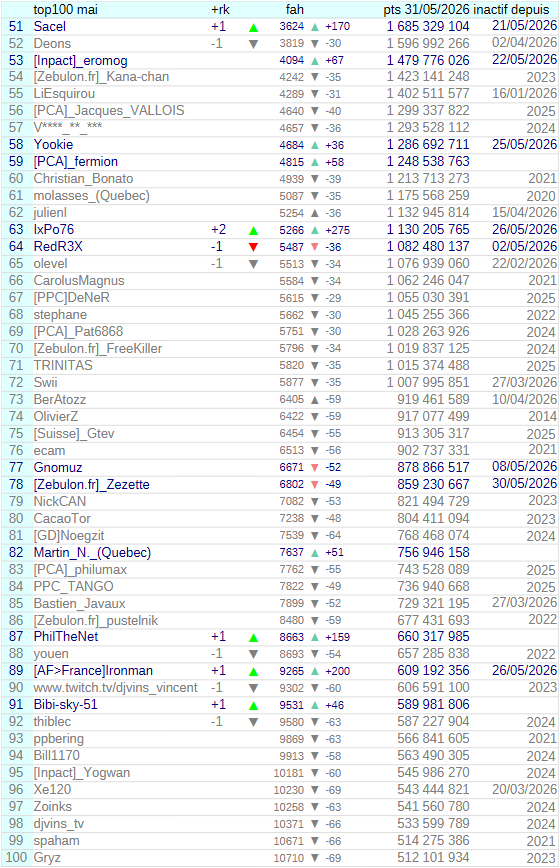This screenshot has height=868, width=560.
Task: Open the Sacel member name
Action: (x=50, y=27)
